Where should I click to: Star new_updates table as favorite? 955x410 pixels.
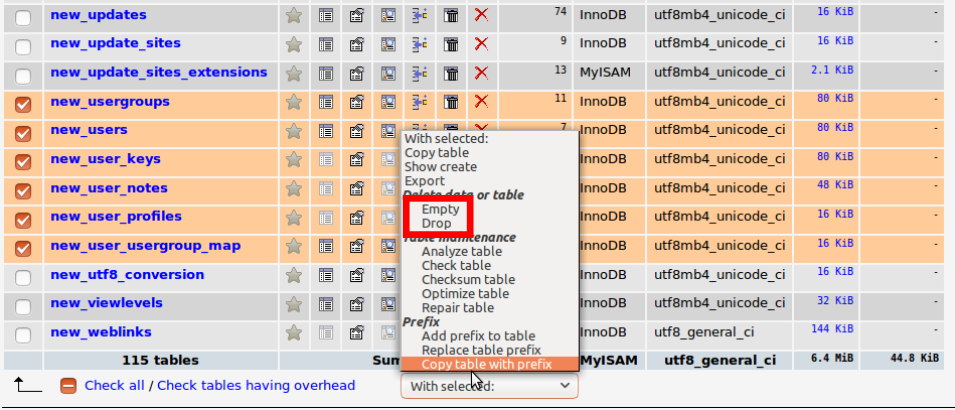coord(294,15)
